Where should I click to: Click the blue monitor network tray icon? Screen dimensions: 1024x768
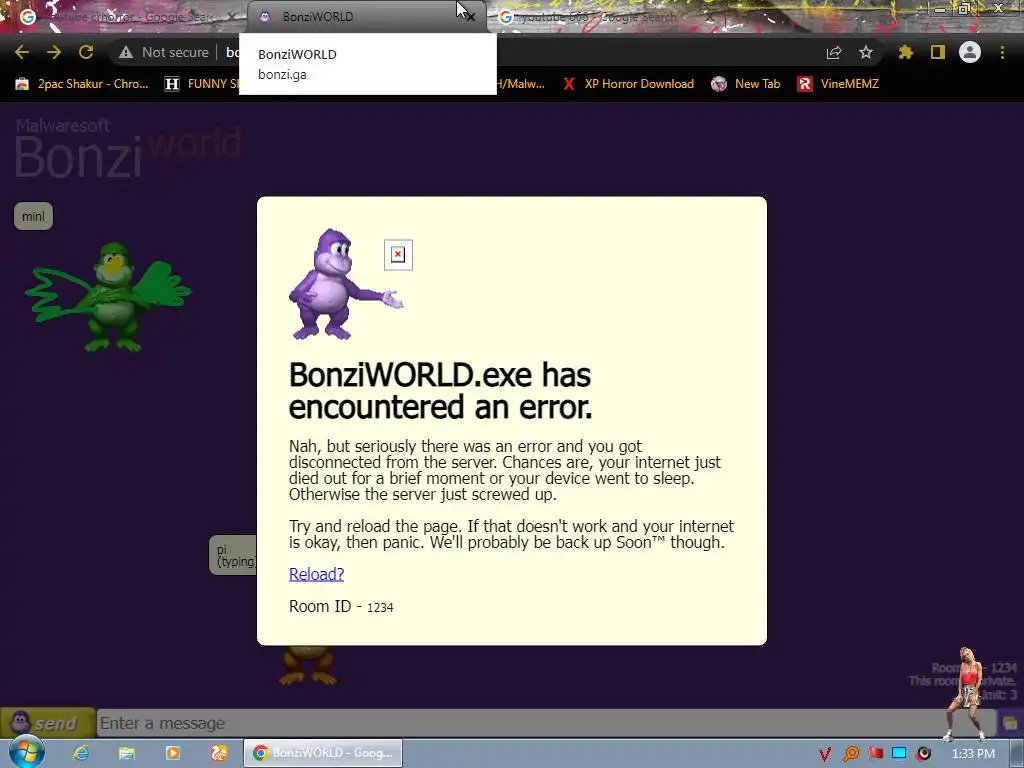899,754
